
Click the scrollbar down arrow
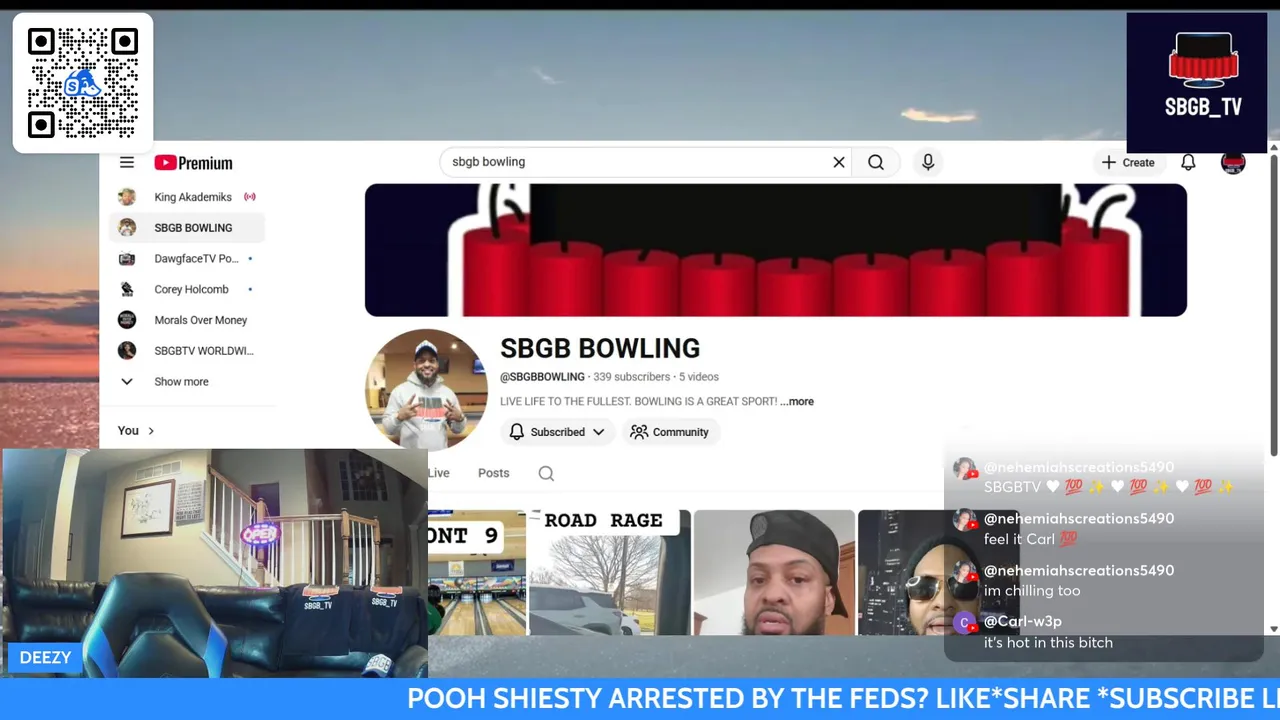(x=1274, y=629)
